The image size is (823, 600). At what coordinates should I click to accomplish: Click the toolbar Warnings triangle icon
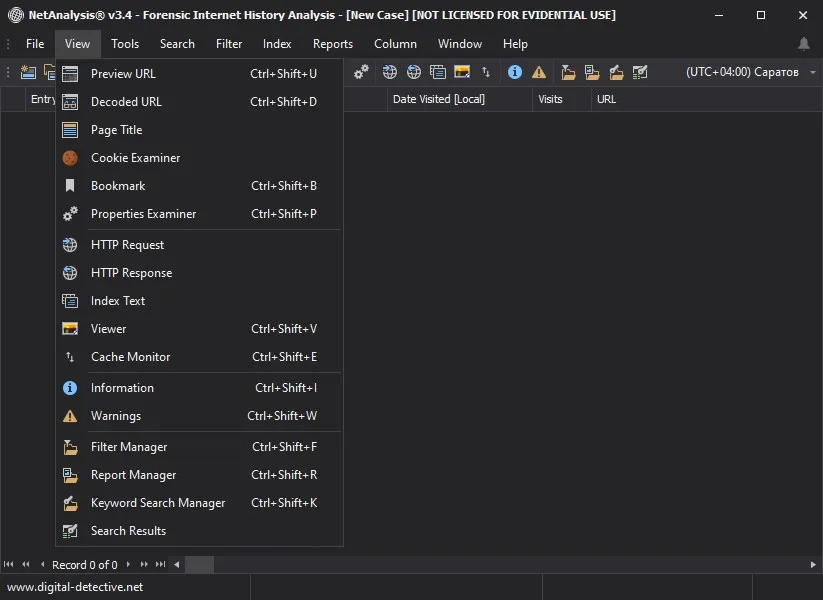coord(539,72)
